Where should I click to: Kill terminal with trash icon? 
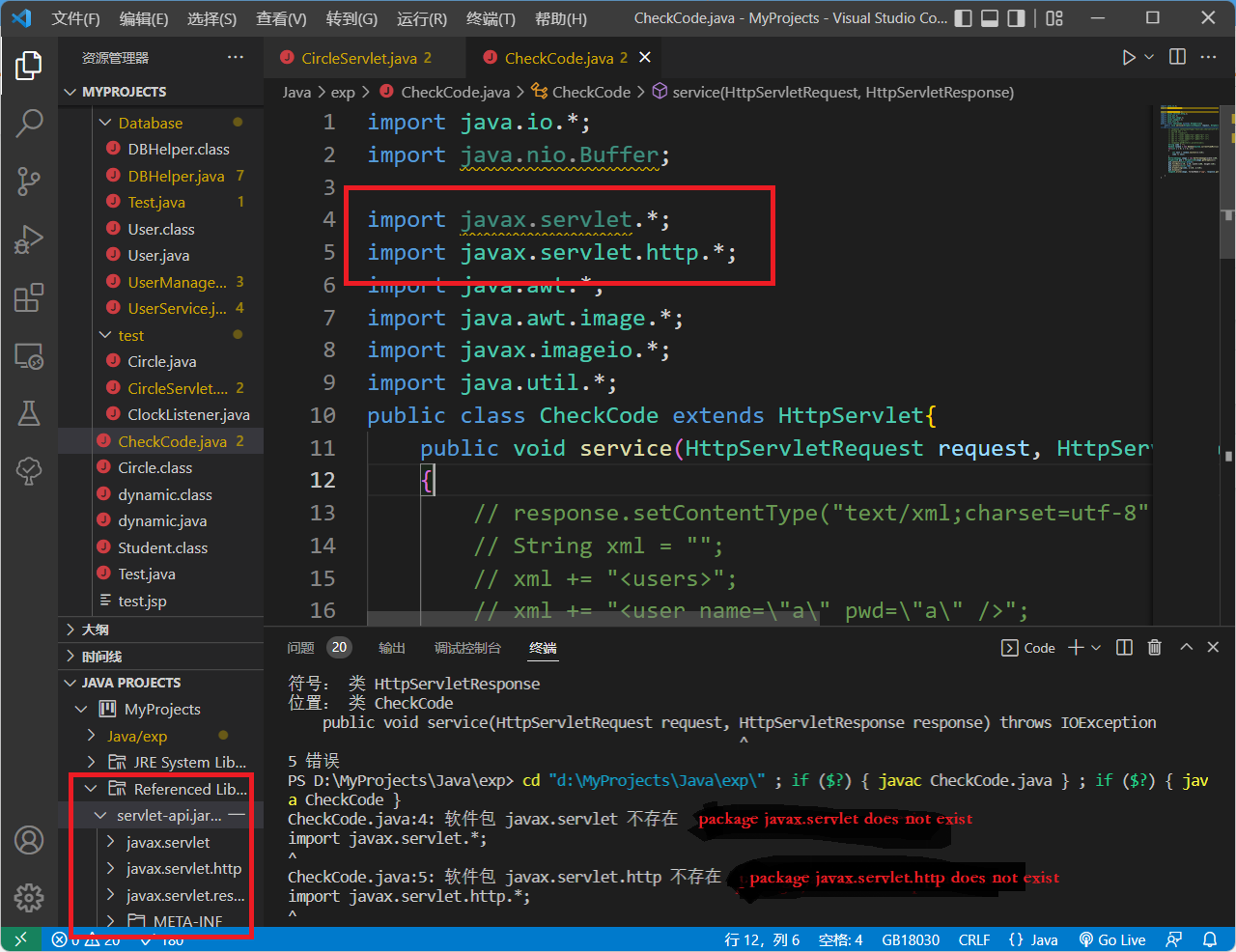coord(1154,648)
